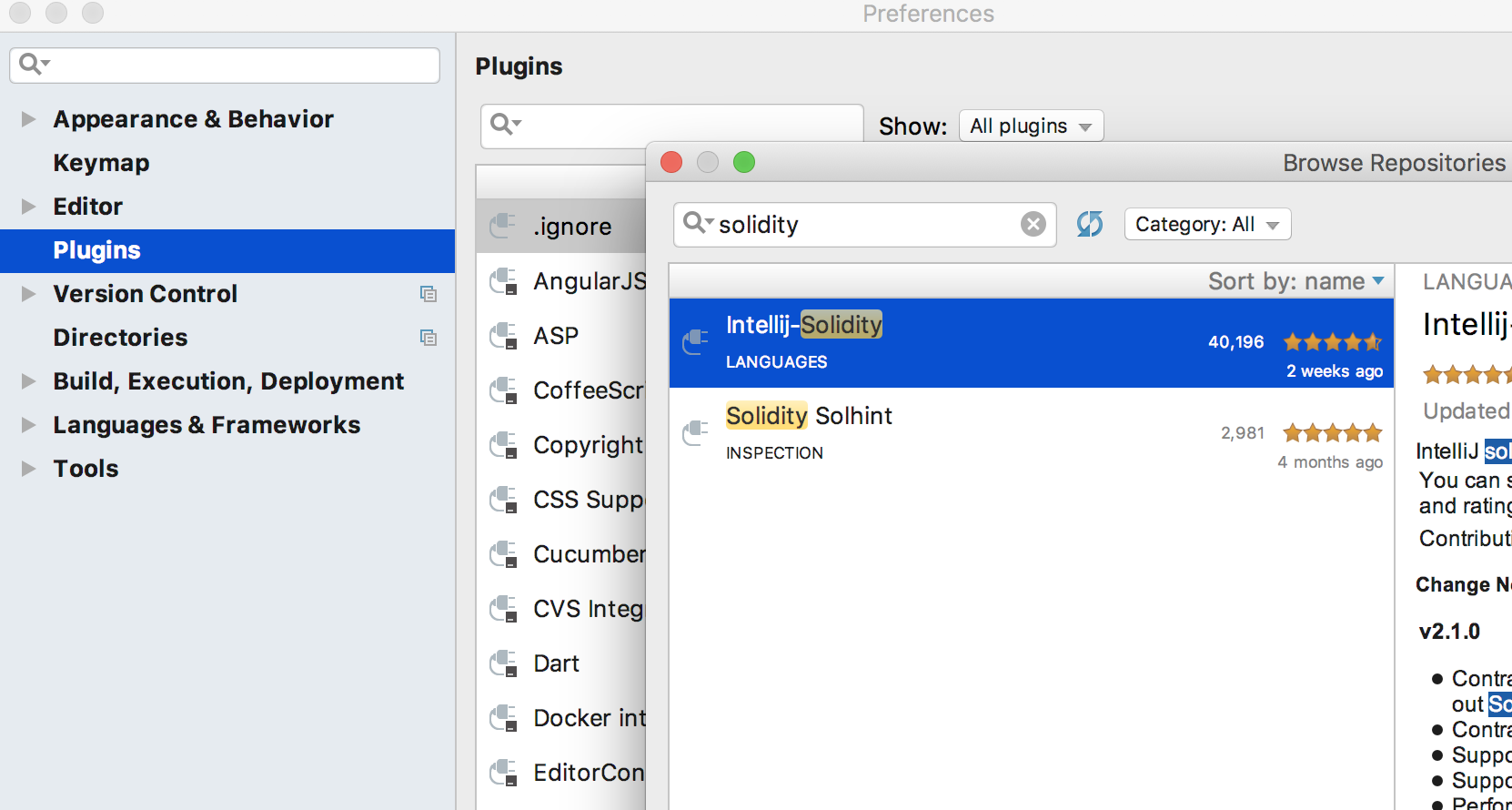Click the EditorConfig plugin icon
The width and height of the screenshot is (1512, 810).
click(x=503, y=773)
